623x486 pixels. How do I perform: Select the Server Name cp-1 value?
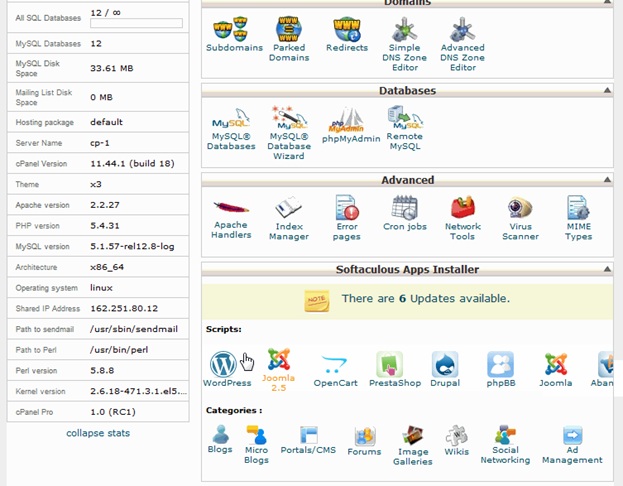[100, 143]
